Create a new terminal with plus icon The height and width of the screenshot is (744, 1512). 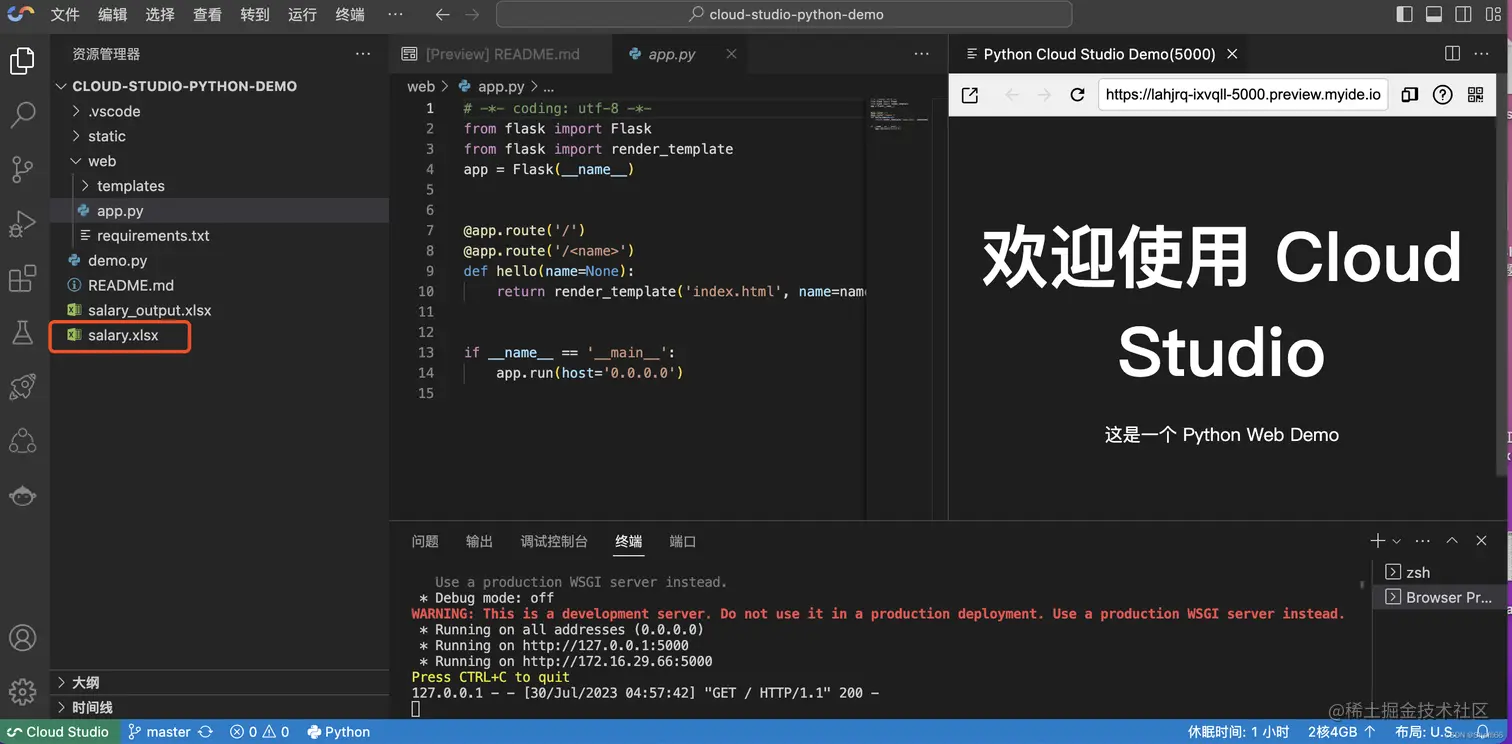click(1377, 541)
